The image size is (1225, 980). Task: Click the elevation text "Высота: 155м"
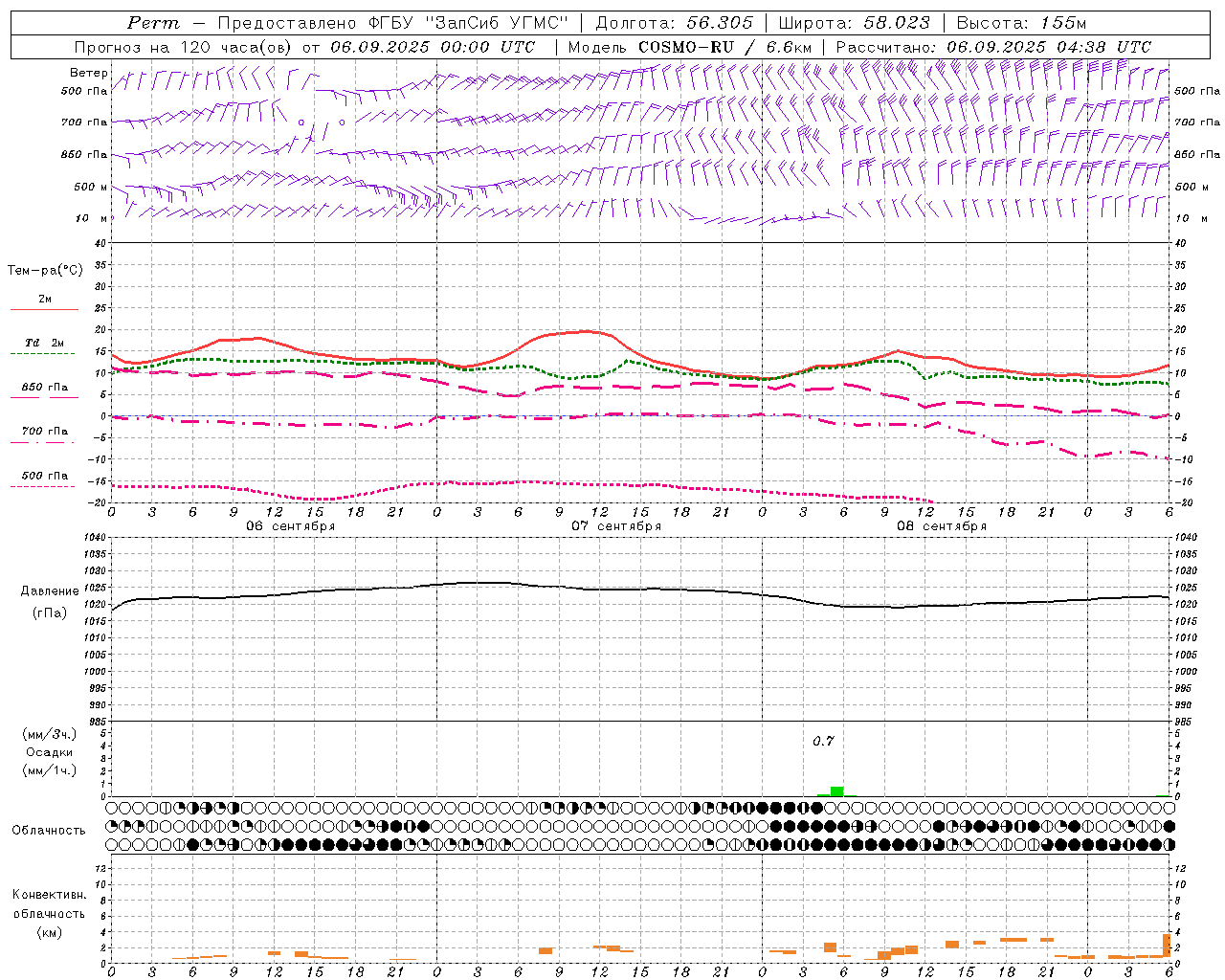[1021, 23]
